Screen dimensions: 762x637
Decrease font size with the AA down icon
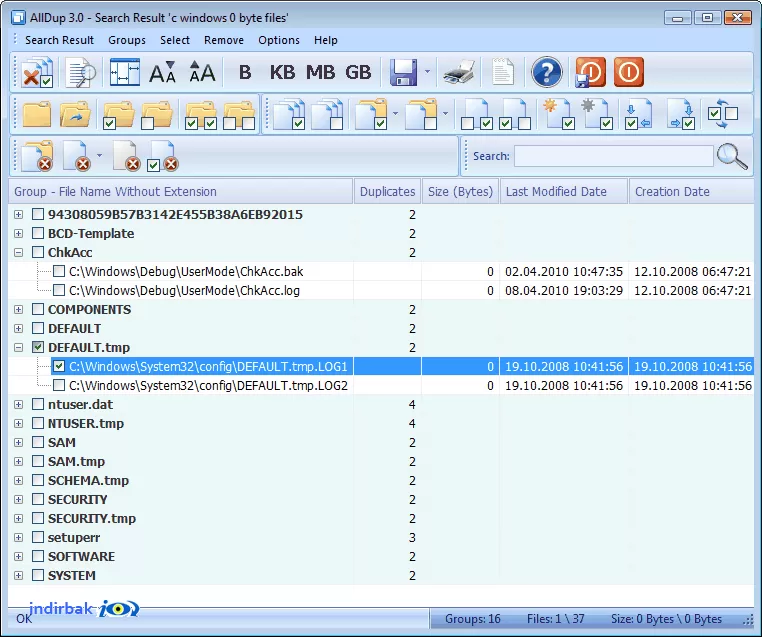[x=162, y=72]
